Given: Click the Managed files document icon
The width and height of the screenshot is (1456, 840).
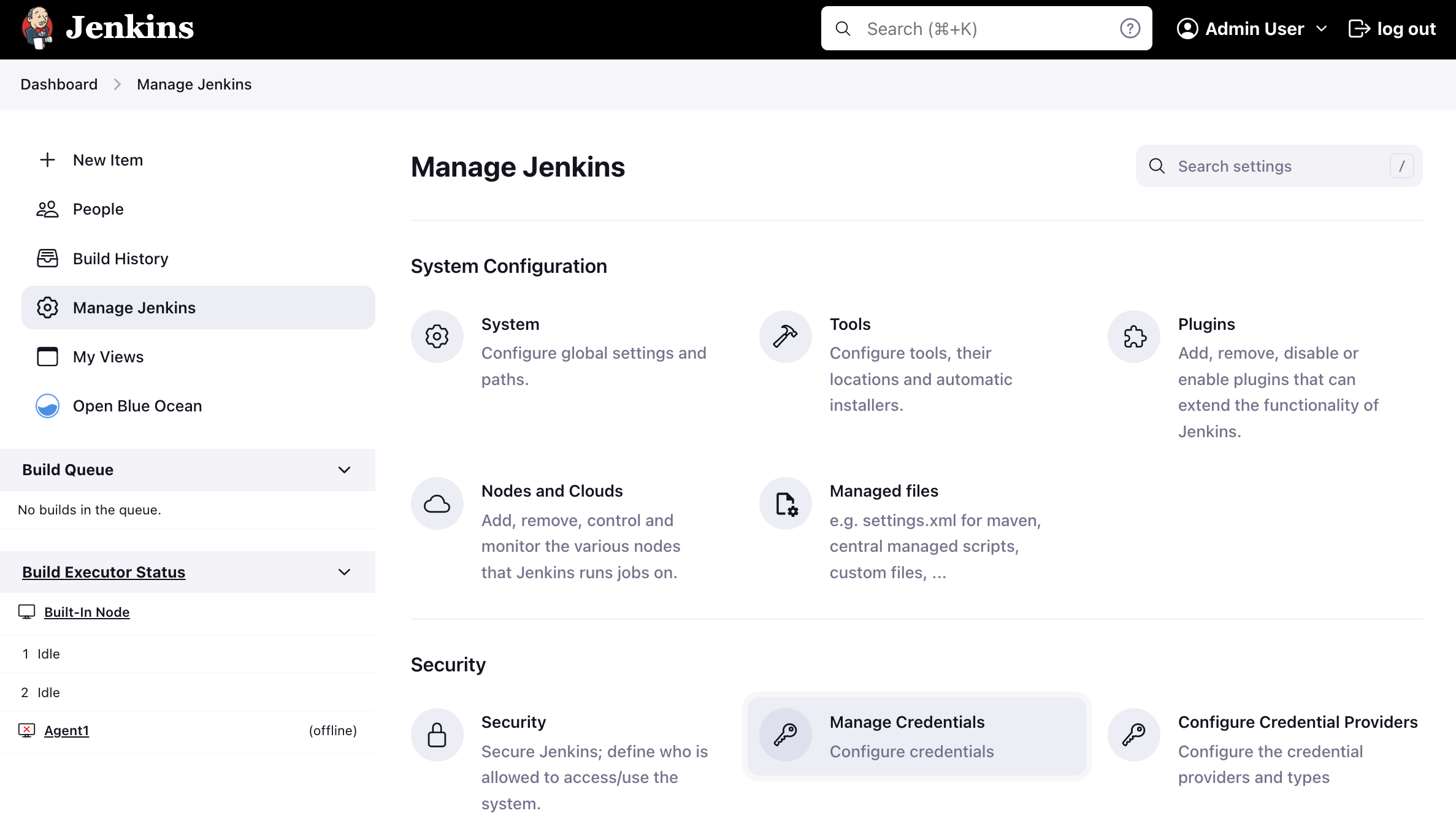Looking at the screenshot, I should click(785, 503).
